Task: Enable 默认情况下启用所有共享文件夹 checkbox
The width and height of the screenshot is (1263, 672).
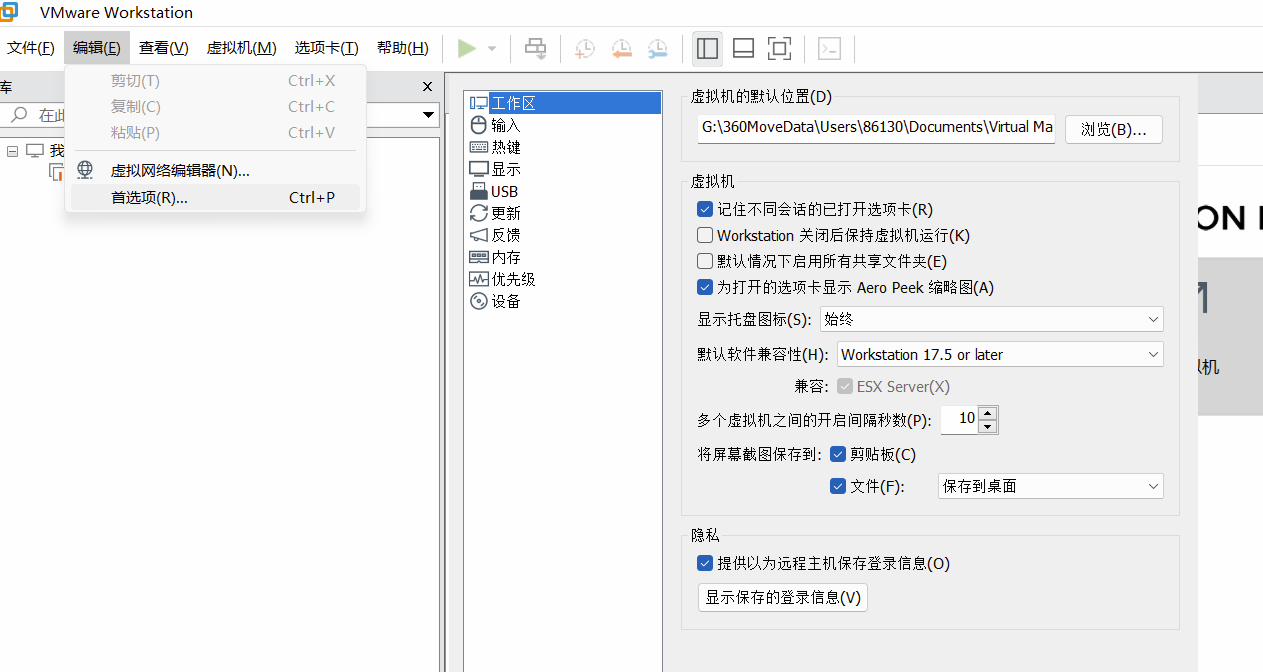Action: click(x=705, y=261)
